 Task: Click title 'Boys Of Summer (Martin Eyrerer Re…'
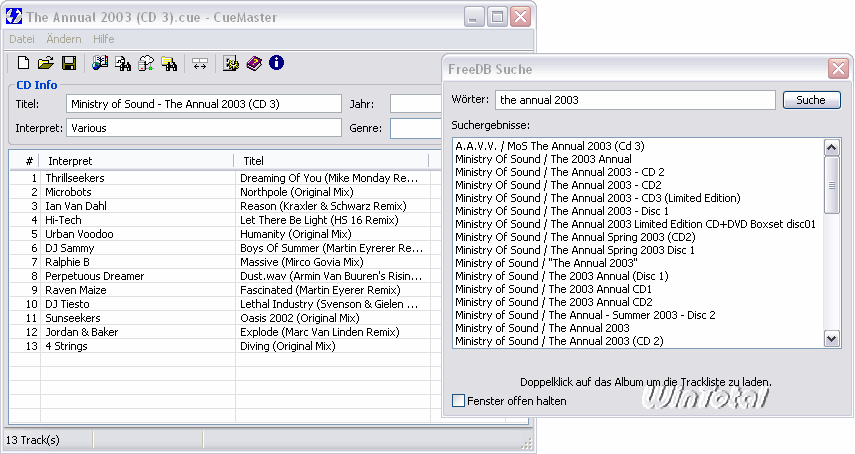click(x=331, y=248)
